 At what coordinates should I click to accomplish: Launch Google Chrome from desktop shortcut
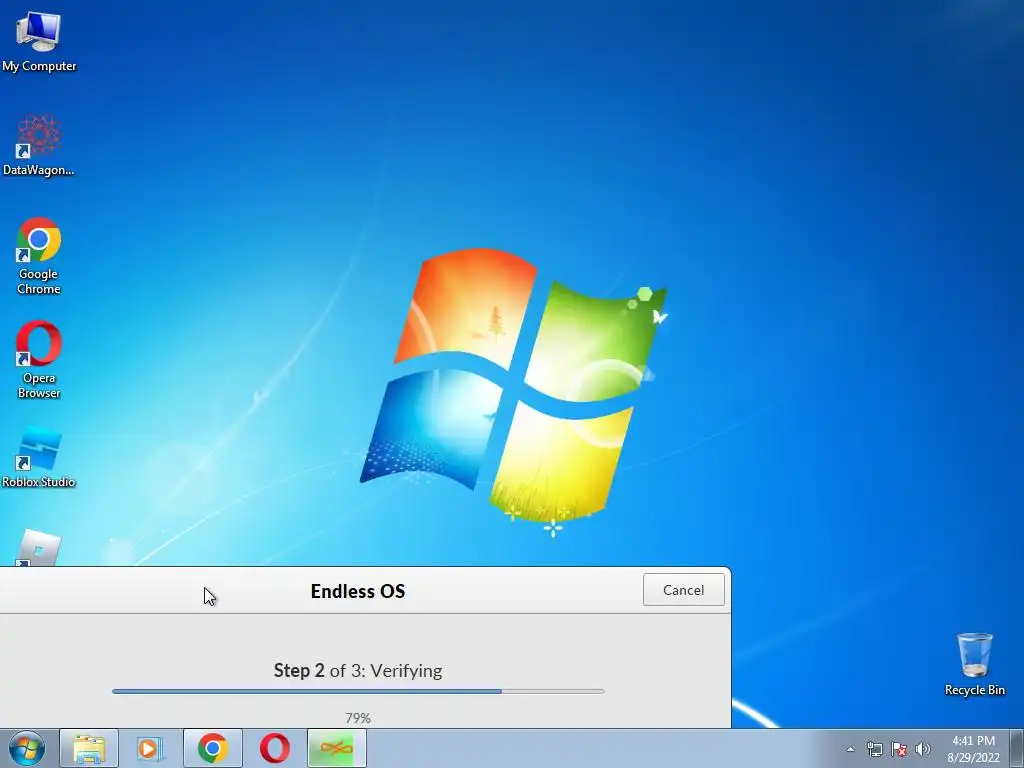[39, 256]
